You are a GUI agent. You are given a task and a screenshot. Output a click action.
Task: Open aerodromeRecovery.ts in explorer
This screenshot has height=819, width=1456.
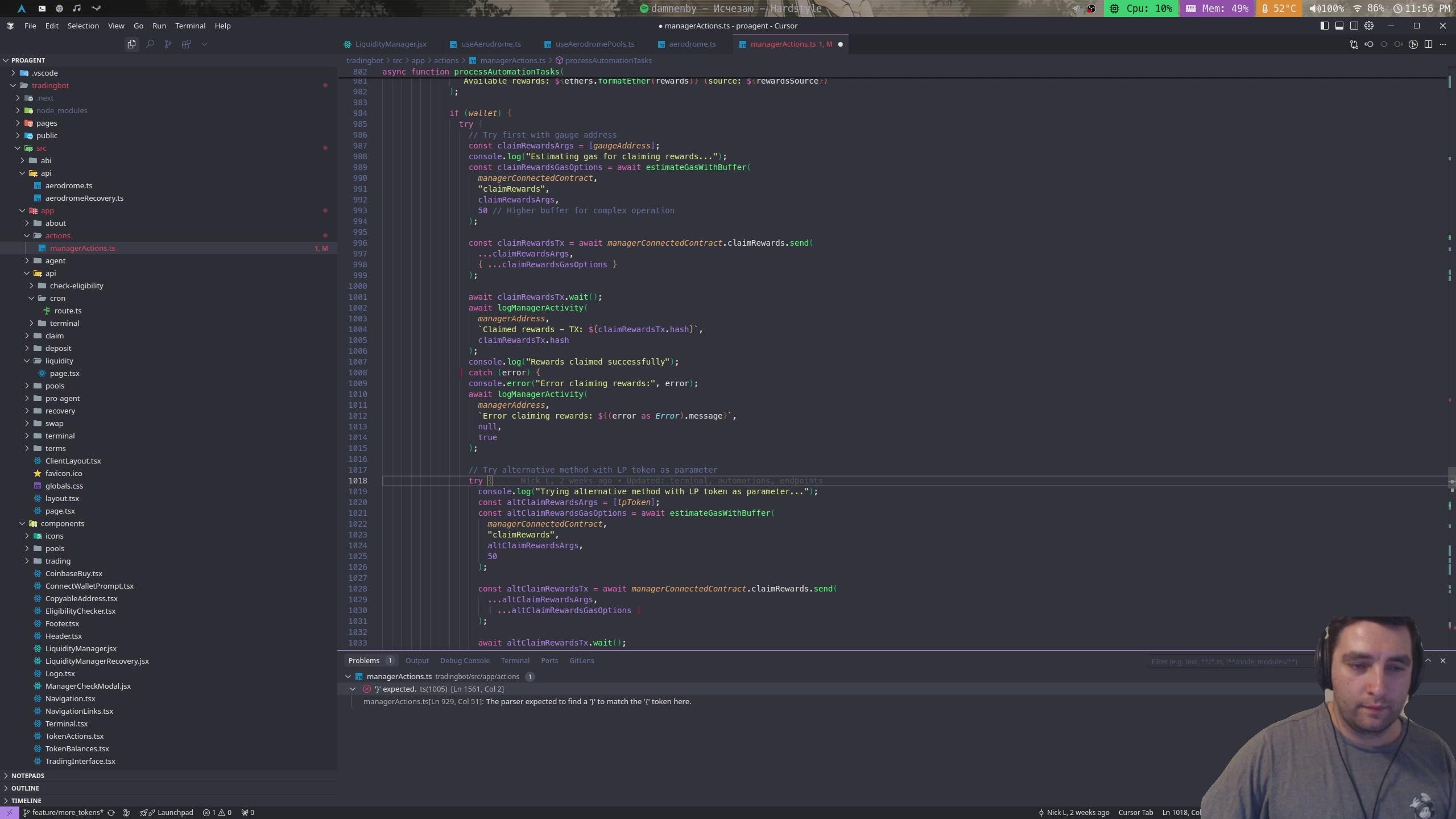168,198
